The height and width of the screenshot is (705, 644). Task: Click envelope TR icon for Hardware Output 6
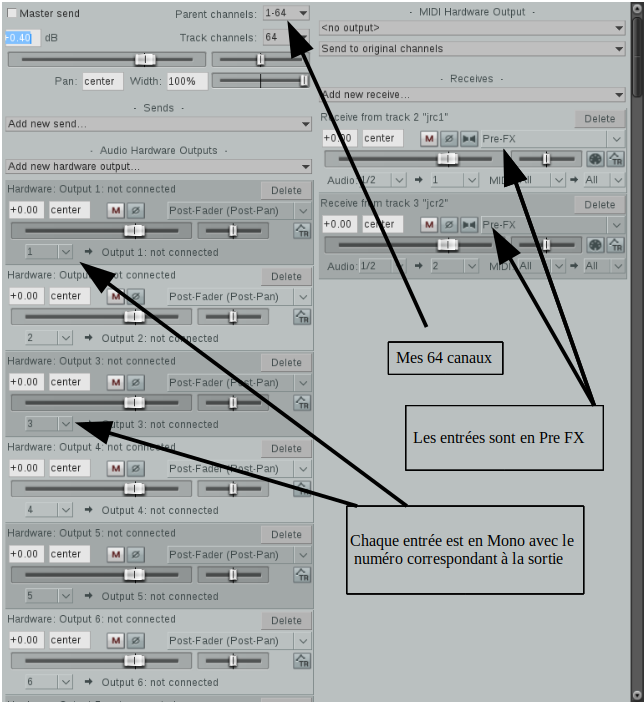[x=302, y=660]
